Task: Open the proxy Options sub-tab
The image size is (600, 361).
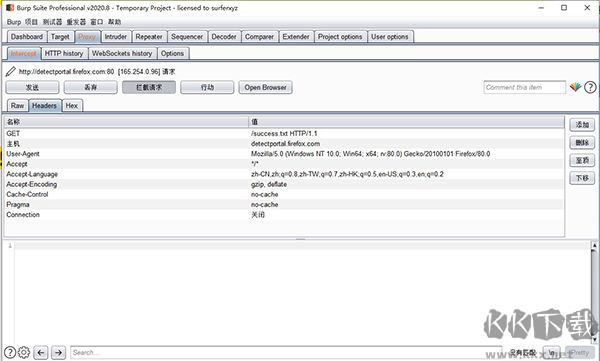Action: (173, 53)
